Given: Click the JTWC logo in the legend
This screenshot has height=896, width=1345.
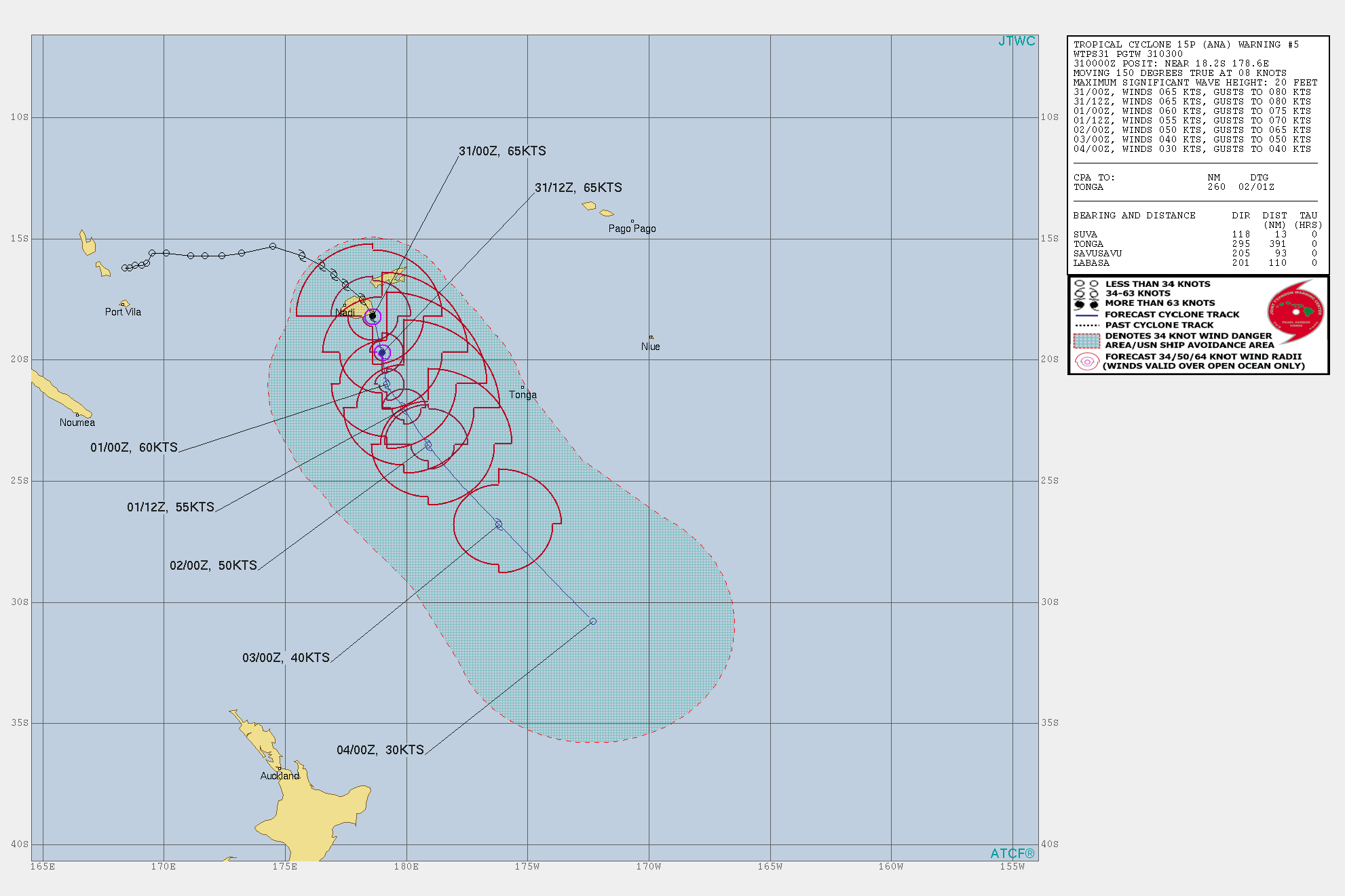Looking at the screenshot, I should (1295, 312).
